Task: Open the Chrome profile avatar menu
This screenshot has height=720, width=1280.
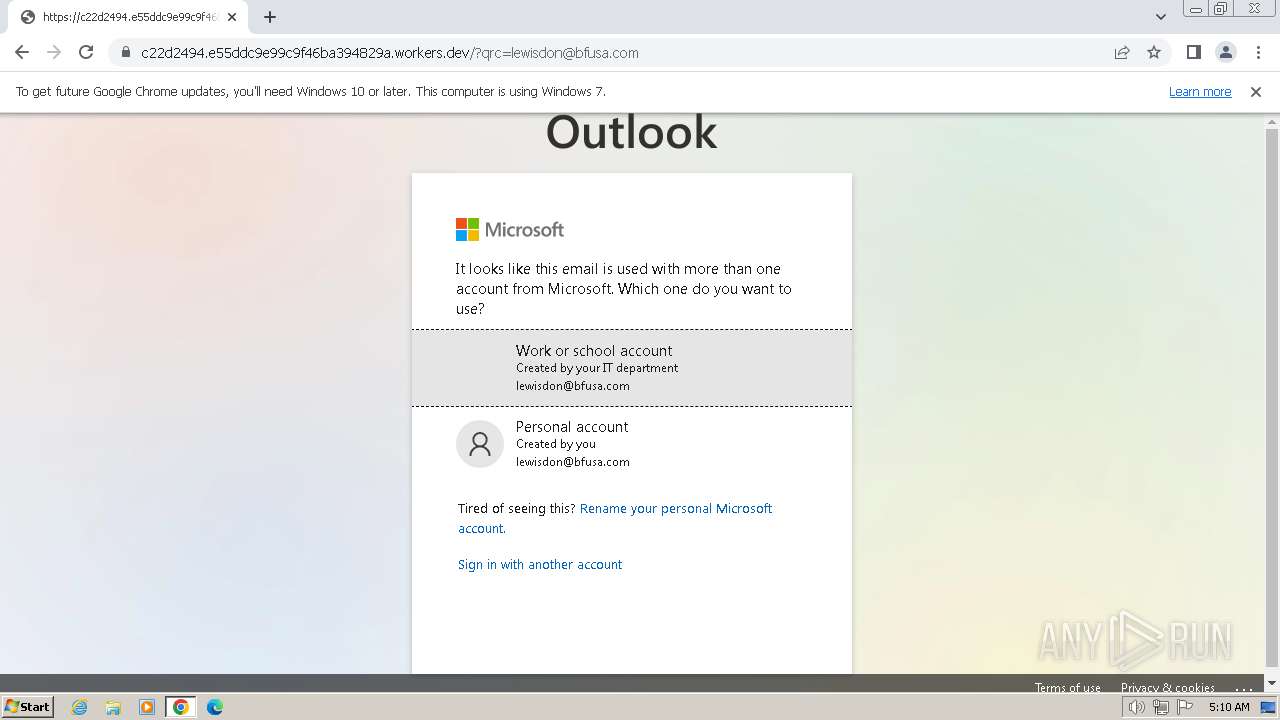Action: (x=1226, y=53)
